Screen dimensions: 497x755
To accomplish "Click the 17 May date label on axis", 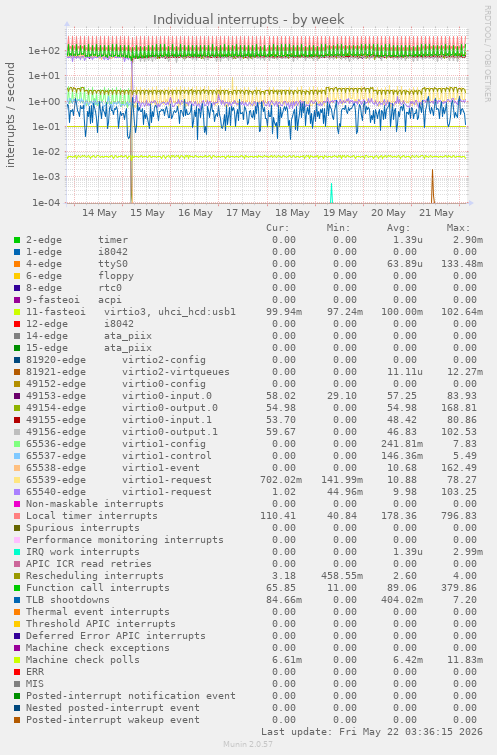I will tap(243, 213).
